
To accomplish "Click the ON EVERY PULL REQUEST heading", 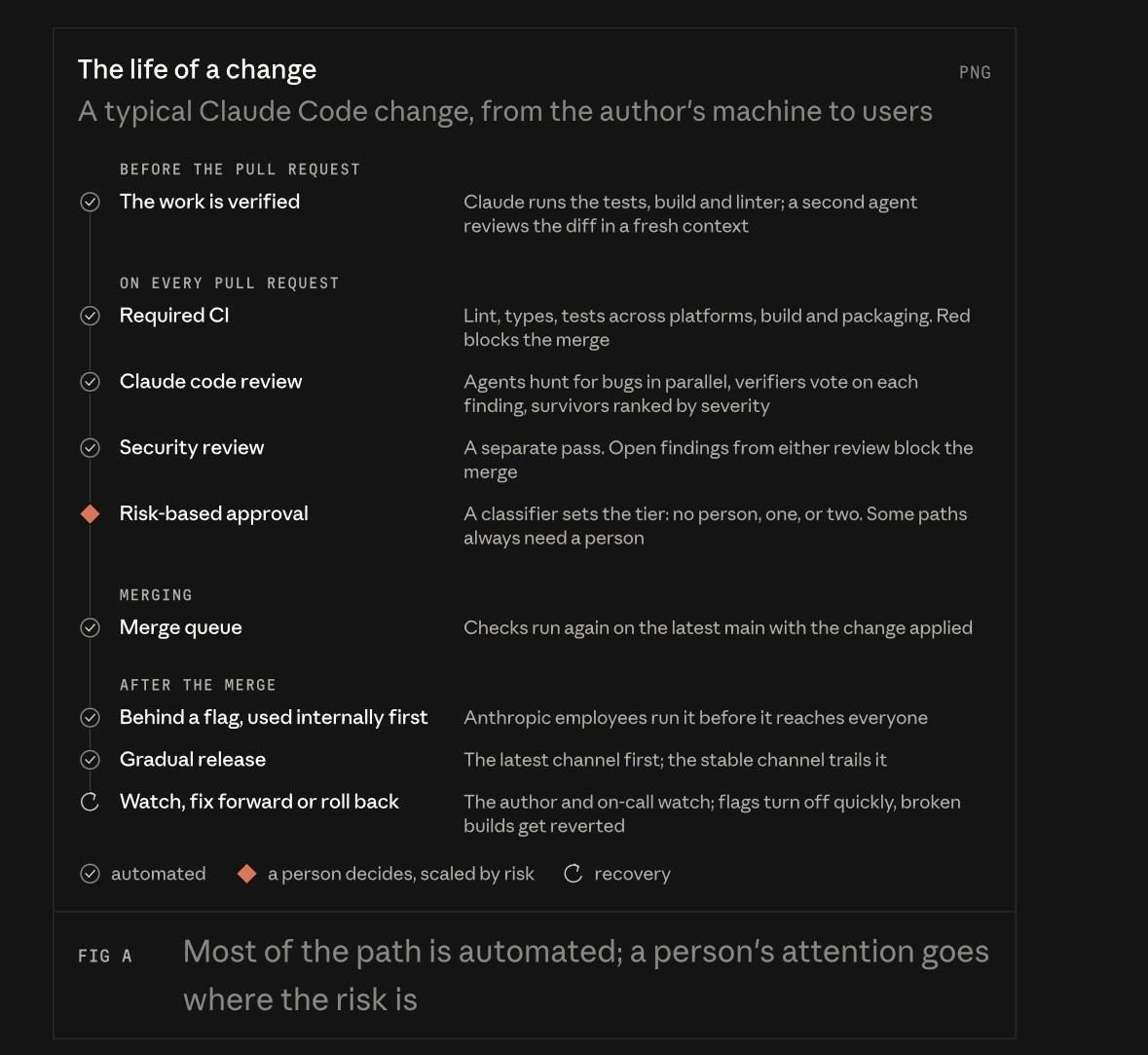I will pyautogui.click(x=230, y=283).
